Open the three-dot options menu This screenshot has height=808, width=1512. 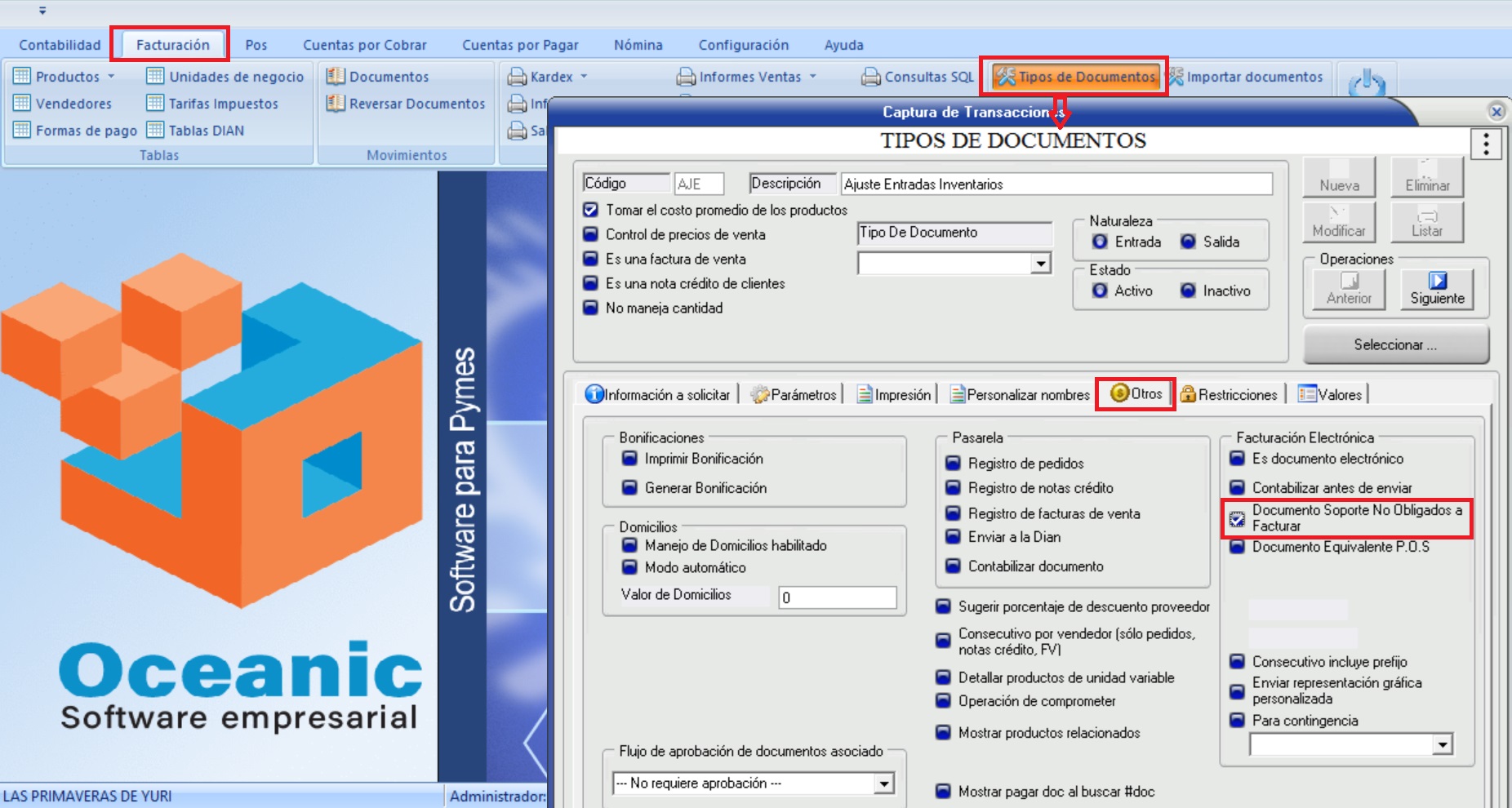coord(1486,144)
